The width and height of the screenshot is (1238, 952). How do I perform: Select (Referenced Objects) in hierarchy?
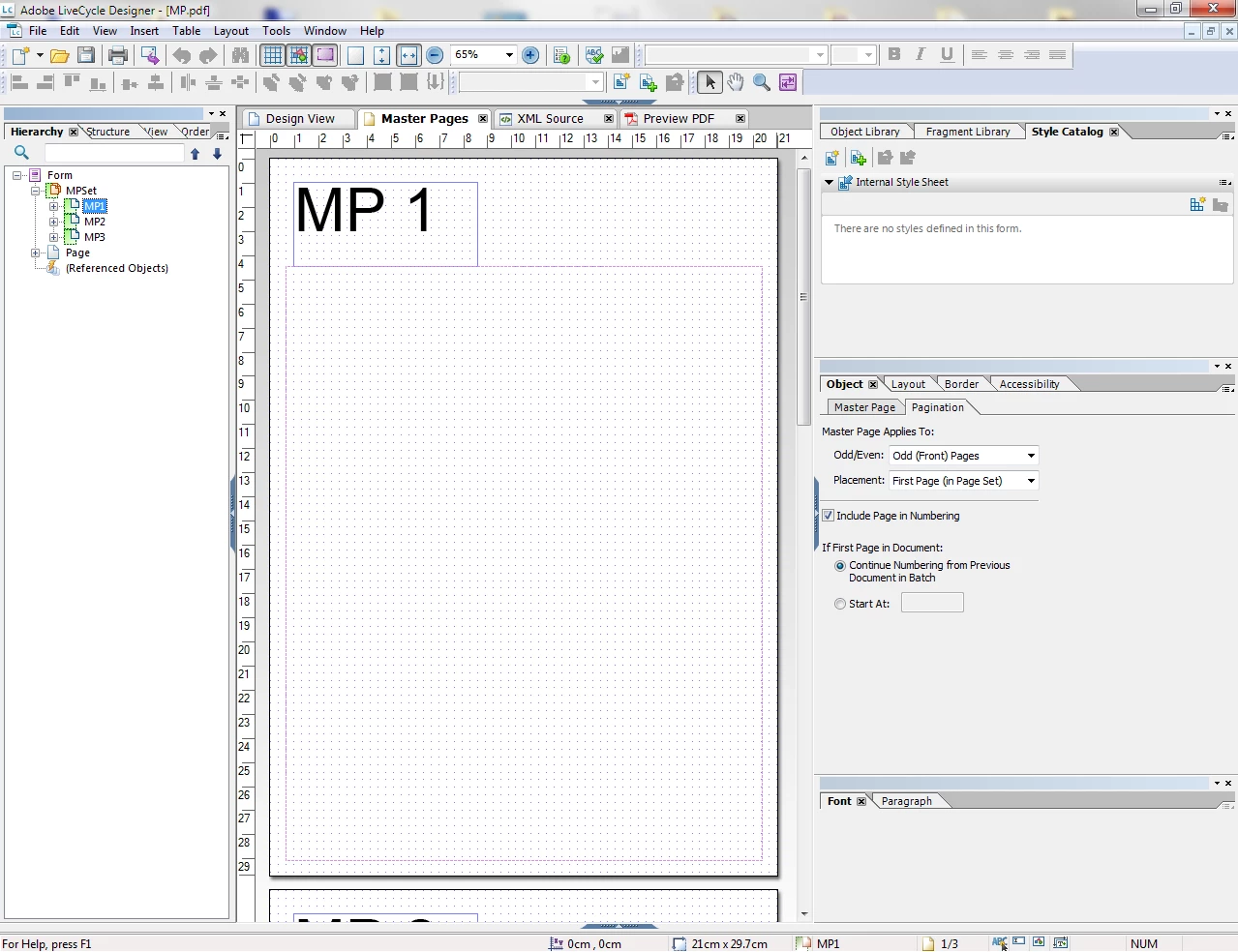117,268
